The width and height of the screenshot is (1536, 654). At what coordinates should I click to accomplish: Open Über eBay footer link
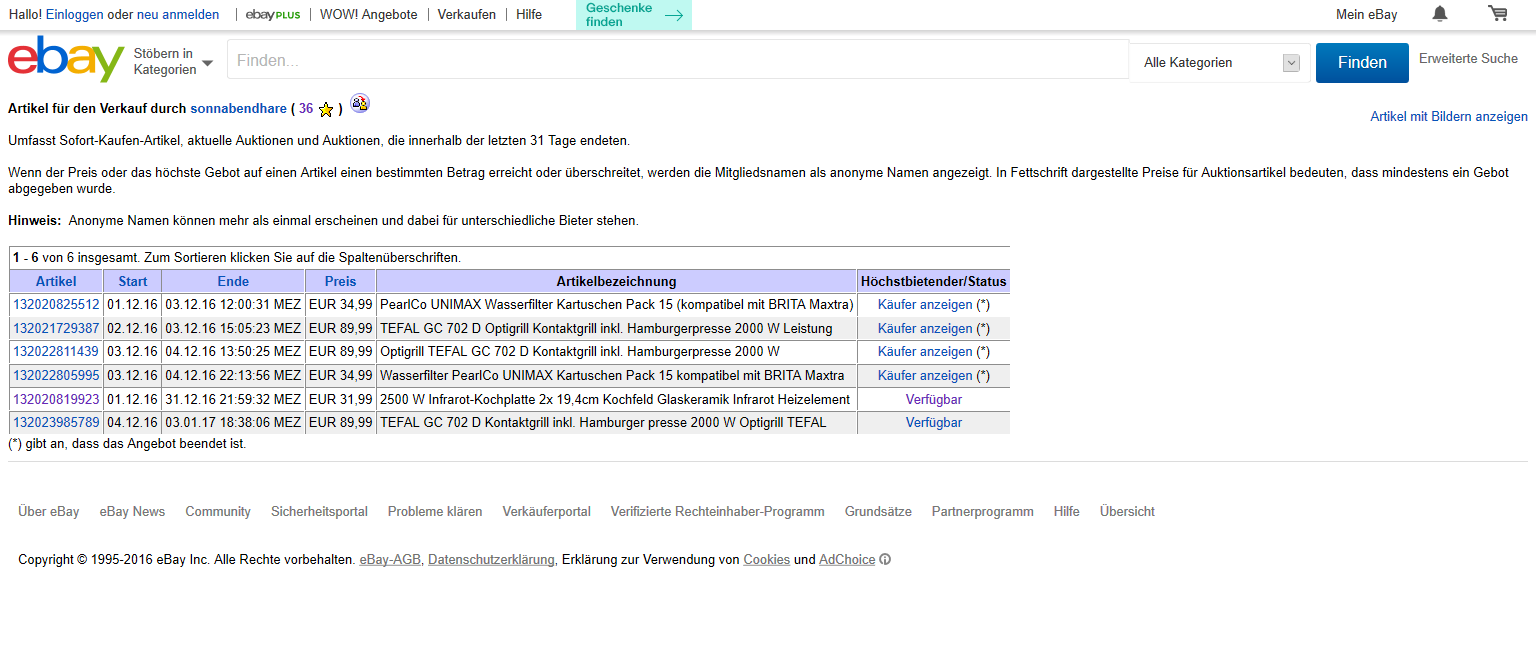(x=49, y=511)
